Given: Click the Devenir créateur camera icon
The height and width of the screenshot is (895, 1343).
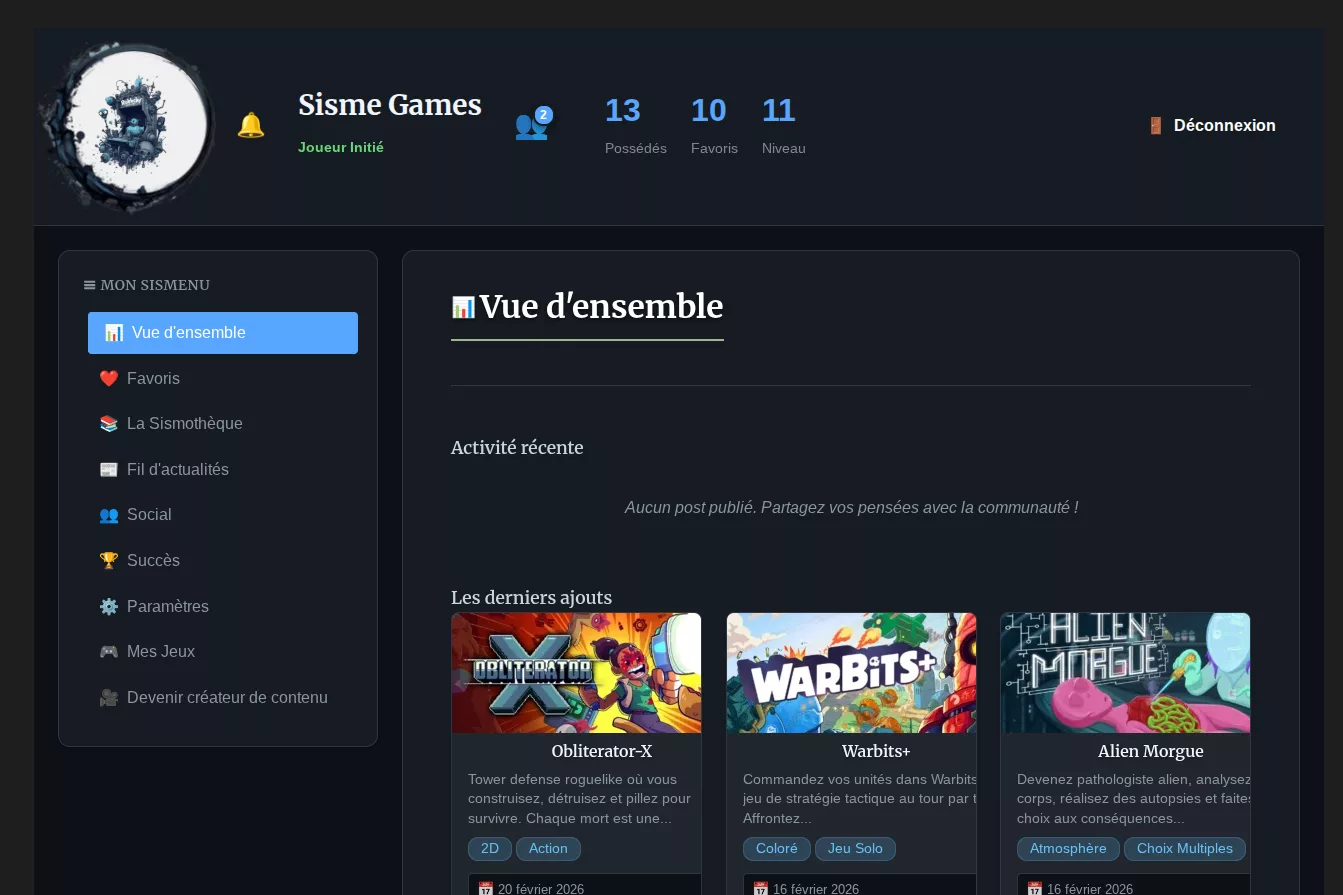Looking at the screenshot, I should 109,697.
